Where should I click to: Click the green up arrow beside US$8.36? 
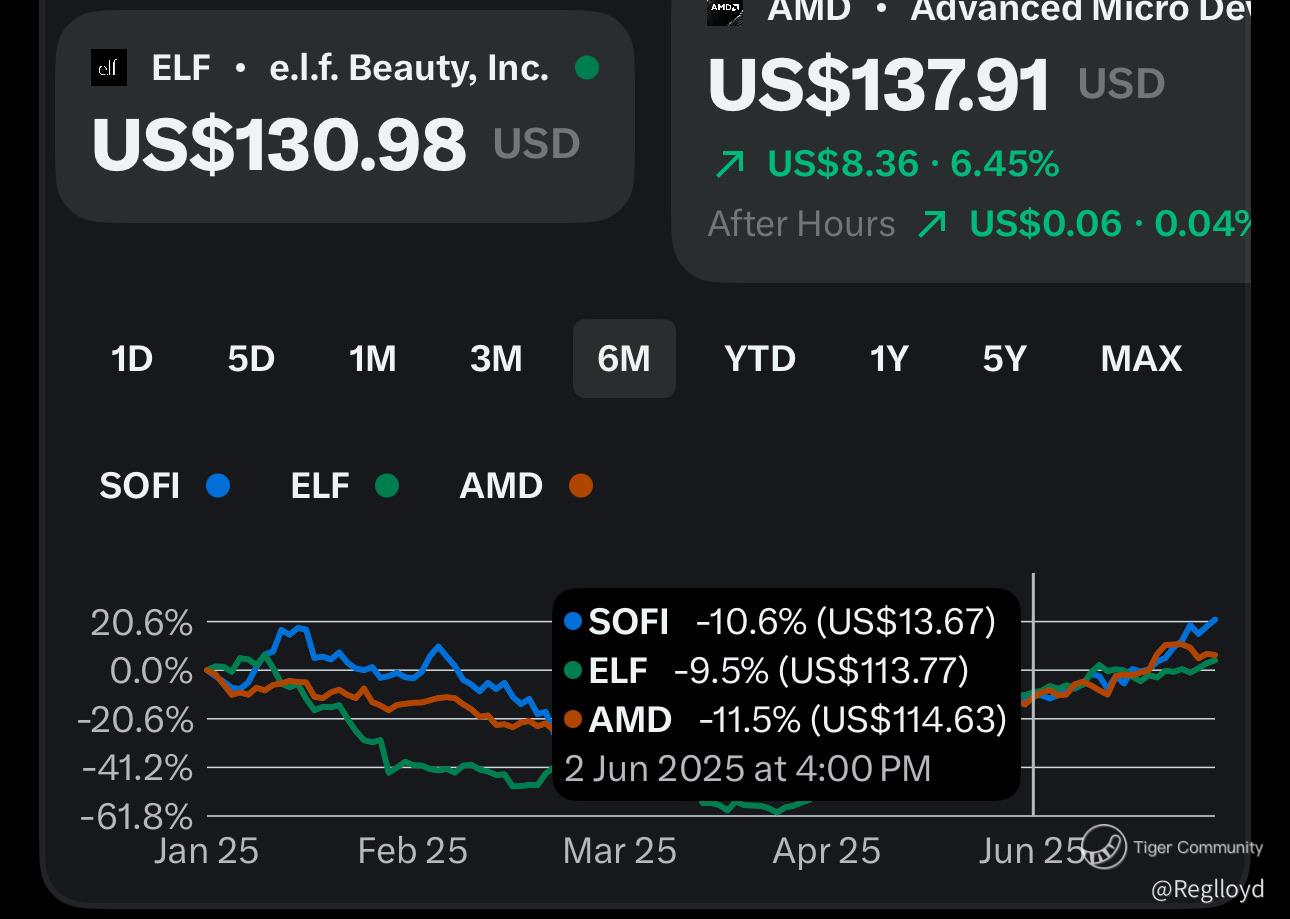point(730,163)
